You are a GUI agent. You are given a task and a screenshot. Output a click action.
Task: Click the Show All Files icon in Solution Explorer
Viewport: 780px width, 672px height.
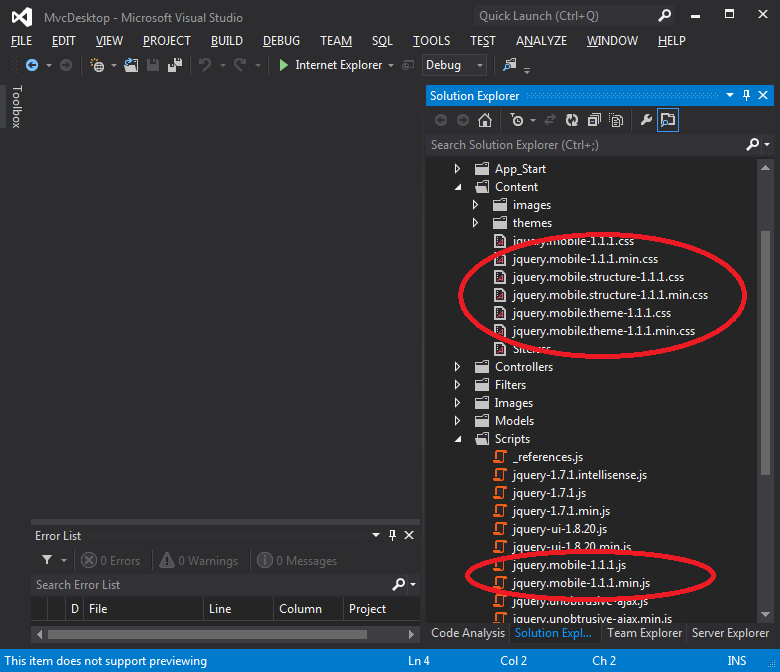(616, 120)
